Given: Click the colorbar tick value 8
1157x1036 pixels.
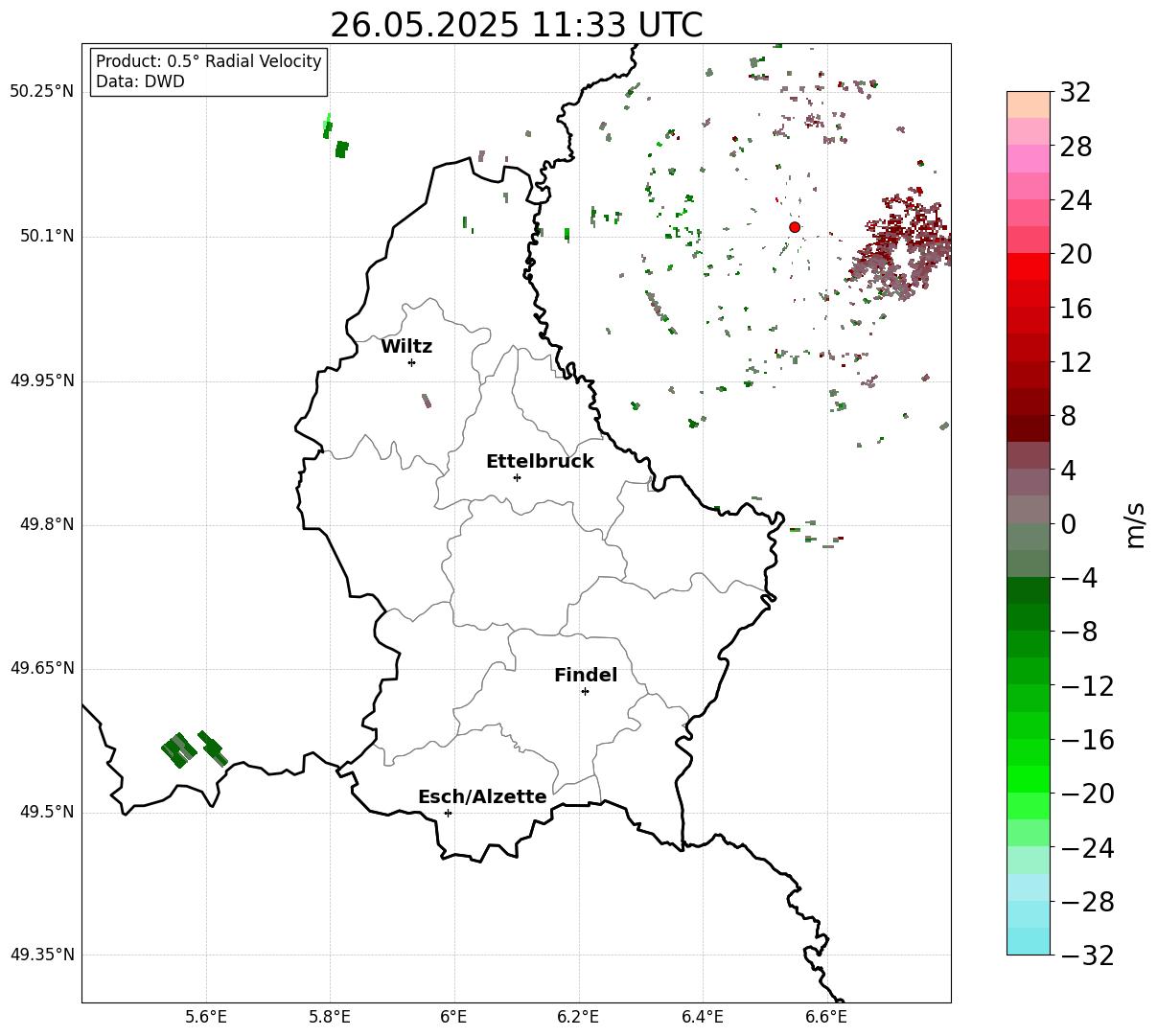Looking at the screenshot, I should point(1068,417).
